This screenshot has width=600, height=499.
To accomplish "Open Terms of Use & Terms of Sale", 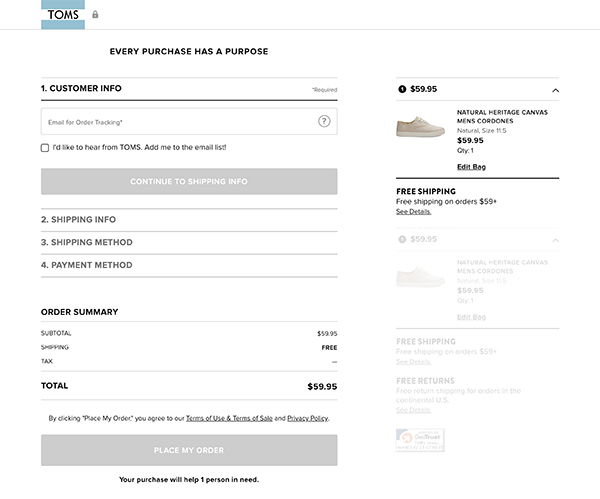I will 228,418.
